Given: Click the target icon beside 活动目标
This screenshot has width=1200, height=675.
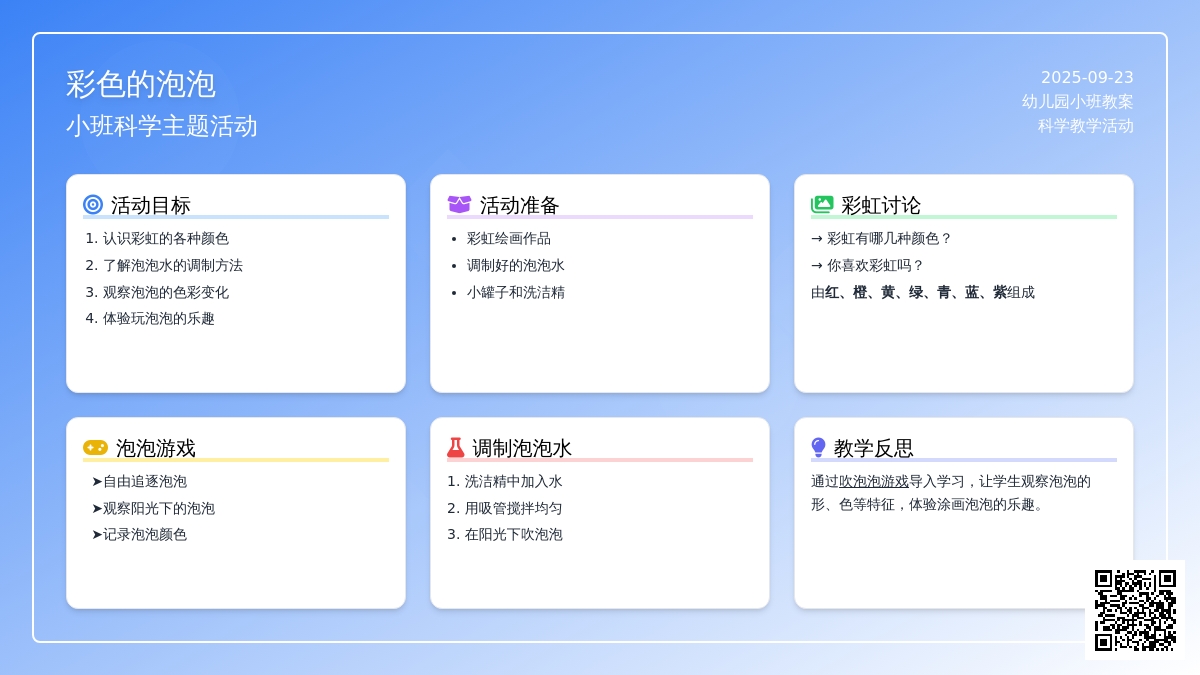Looking at the screenshot, I should (x=93, y=205).
